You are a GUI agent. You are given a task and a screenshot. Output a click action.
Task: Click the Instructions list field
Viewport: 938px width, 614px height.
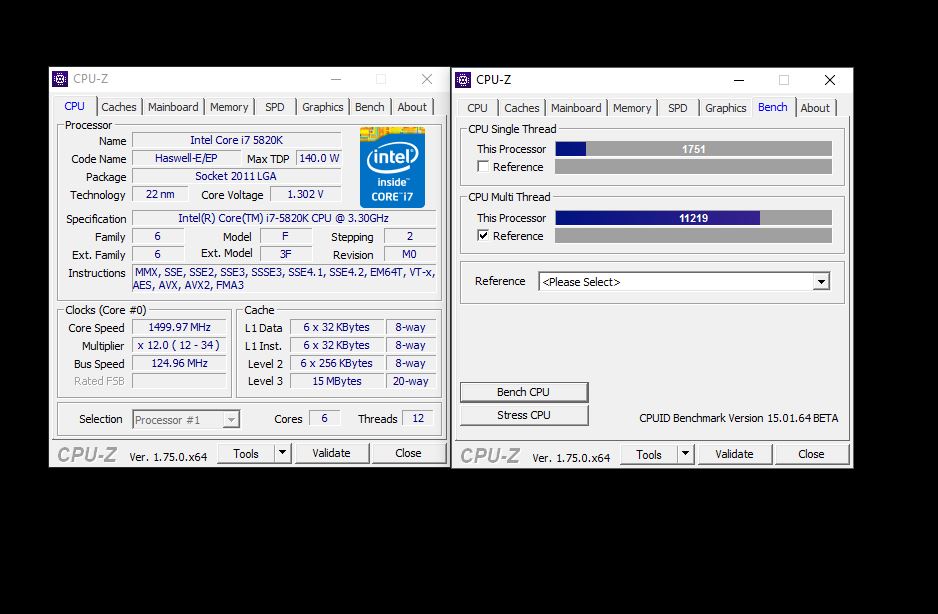pyautogui.click(x=284, y=278)
